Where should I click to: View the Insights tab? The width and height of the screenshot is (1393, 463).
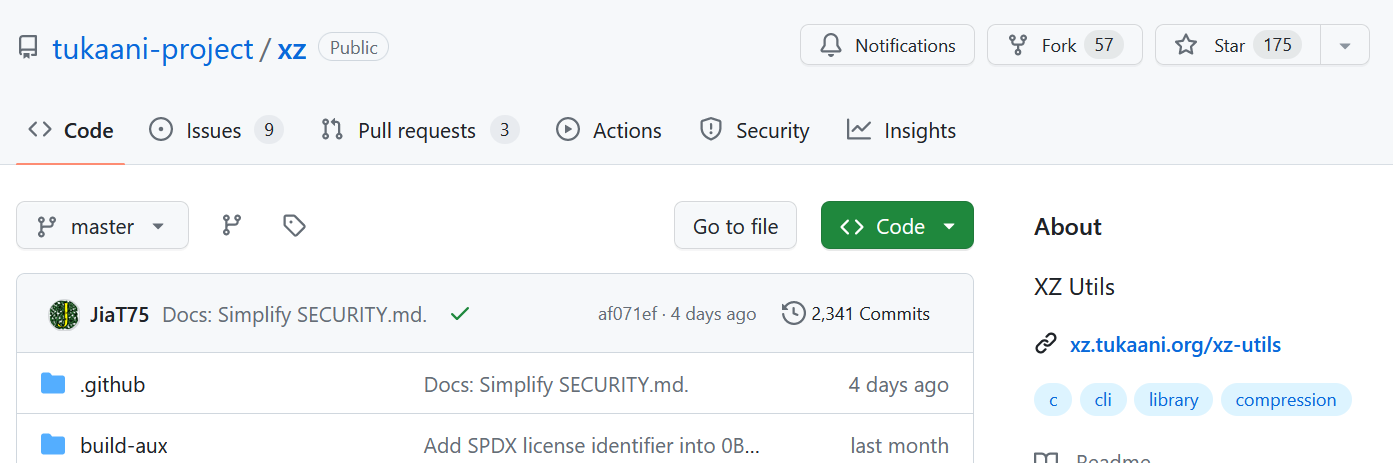[x=901, y=131]
